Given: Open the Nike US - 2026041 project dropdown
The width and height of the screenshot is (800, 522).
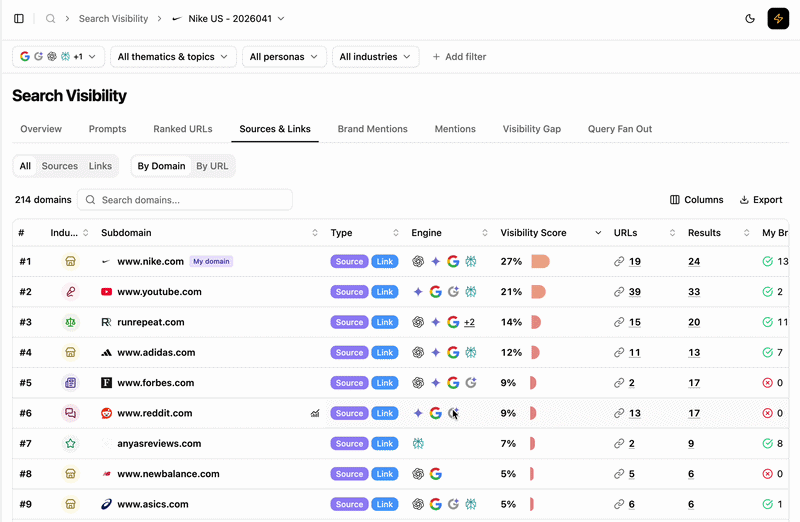Looking at the screenshot, I should (x=229, y=19).
